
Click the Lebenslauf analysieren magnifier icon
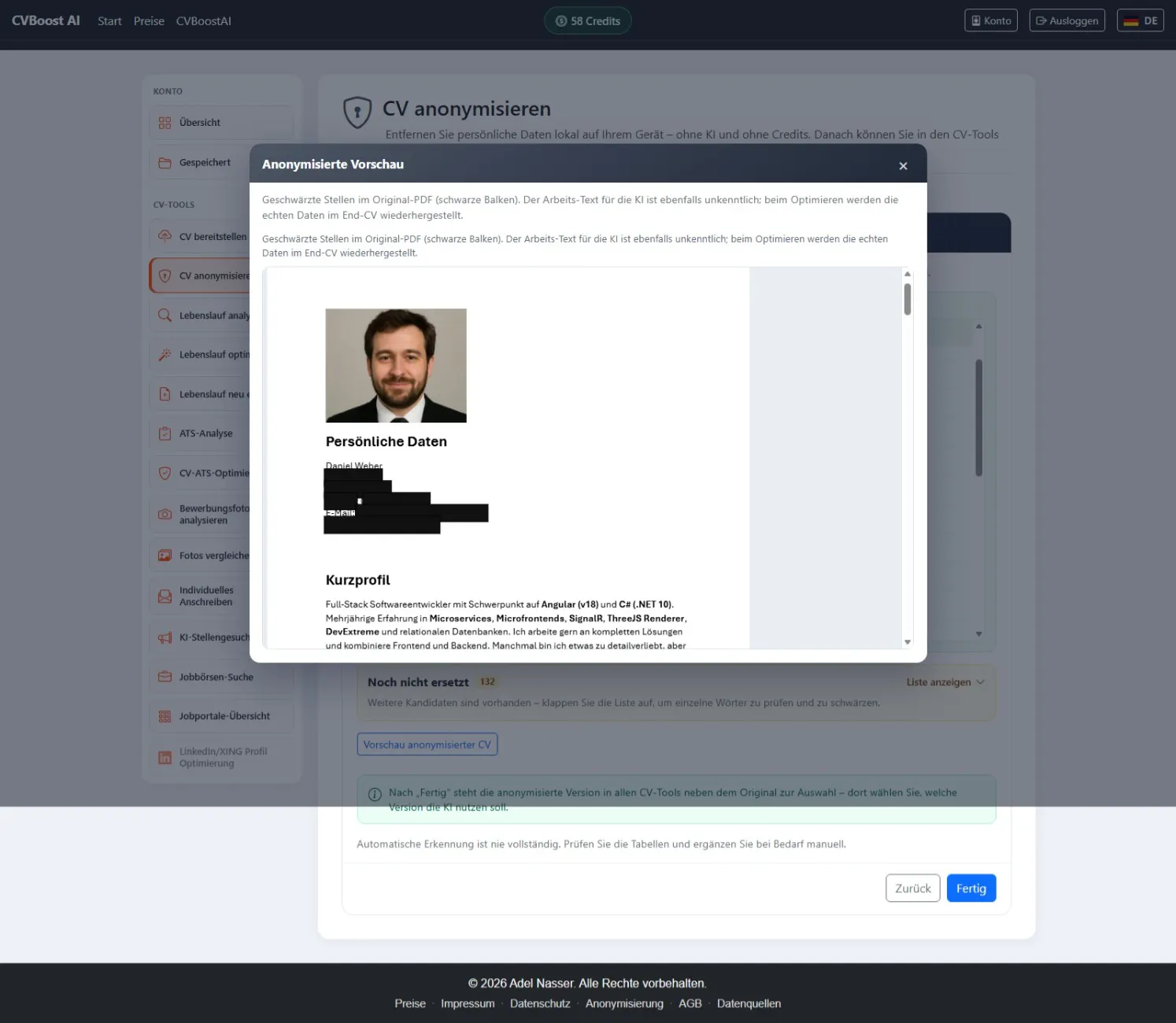coord(165,315)
